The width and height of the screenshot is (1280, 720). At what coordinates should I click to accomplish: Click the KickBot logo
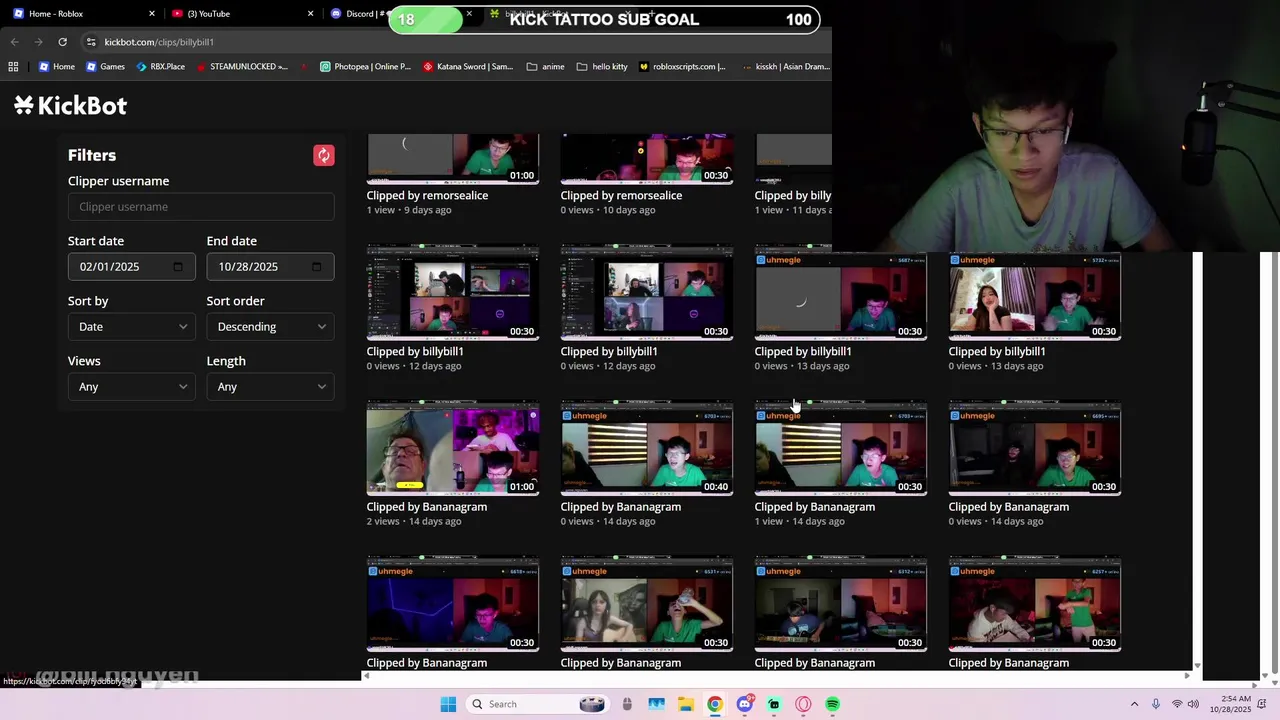(x=71, y=105)
